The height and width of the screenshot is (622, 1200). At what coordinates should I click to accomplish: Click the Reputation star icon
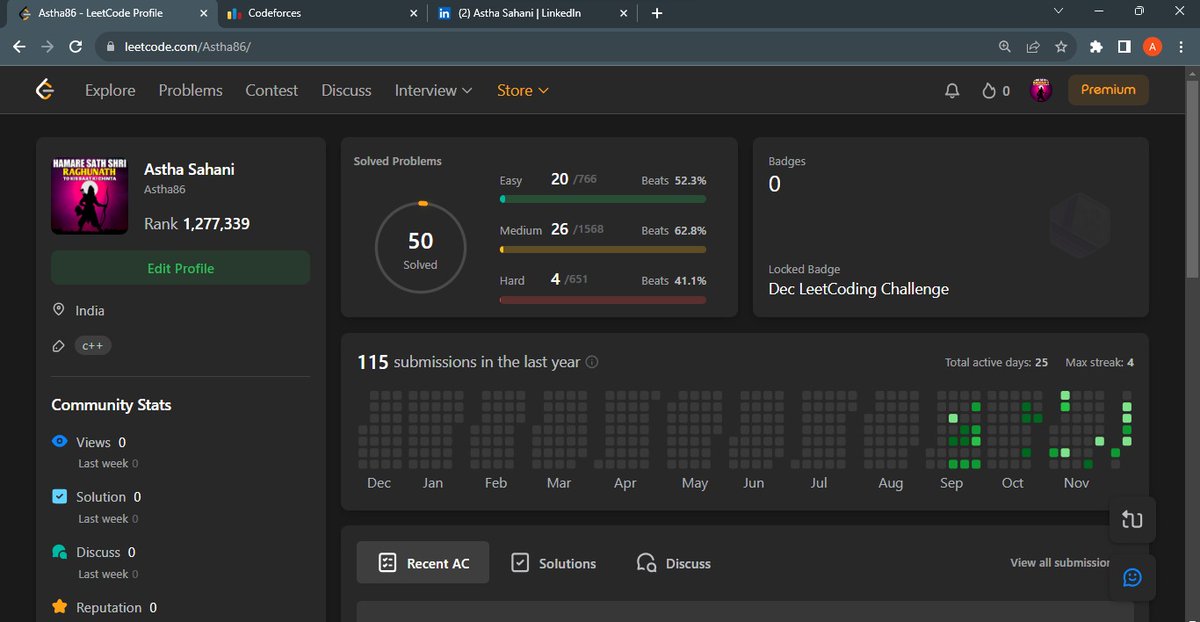pos(59,607)
